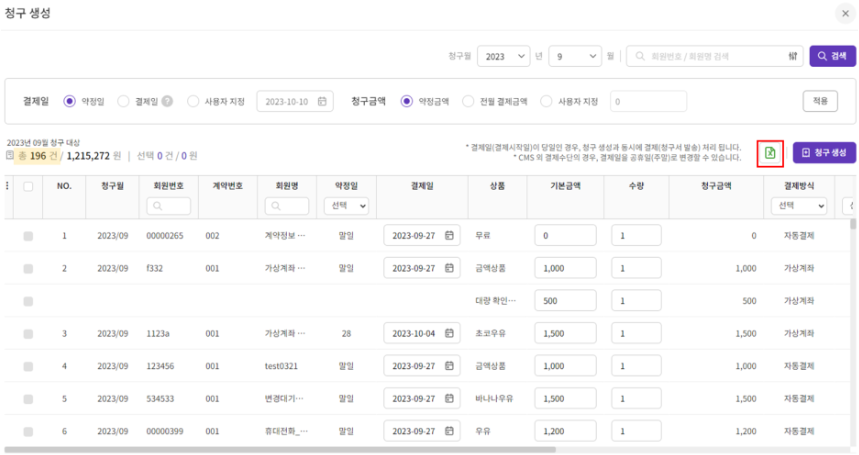The width and height of the screenshot is (859, 455).
Task: Check the checkbox for row 1
Action: 28,236
